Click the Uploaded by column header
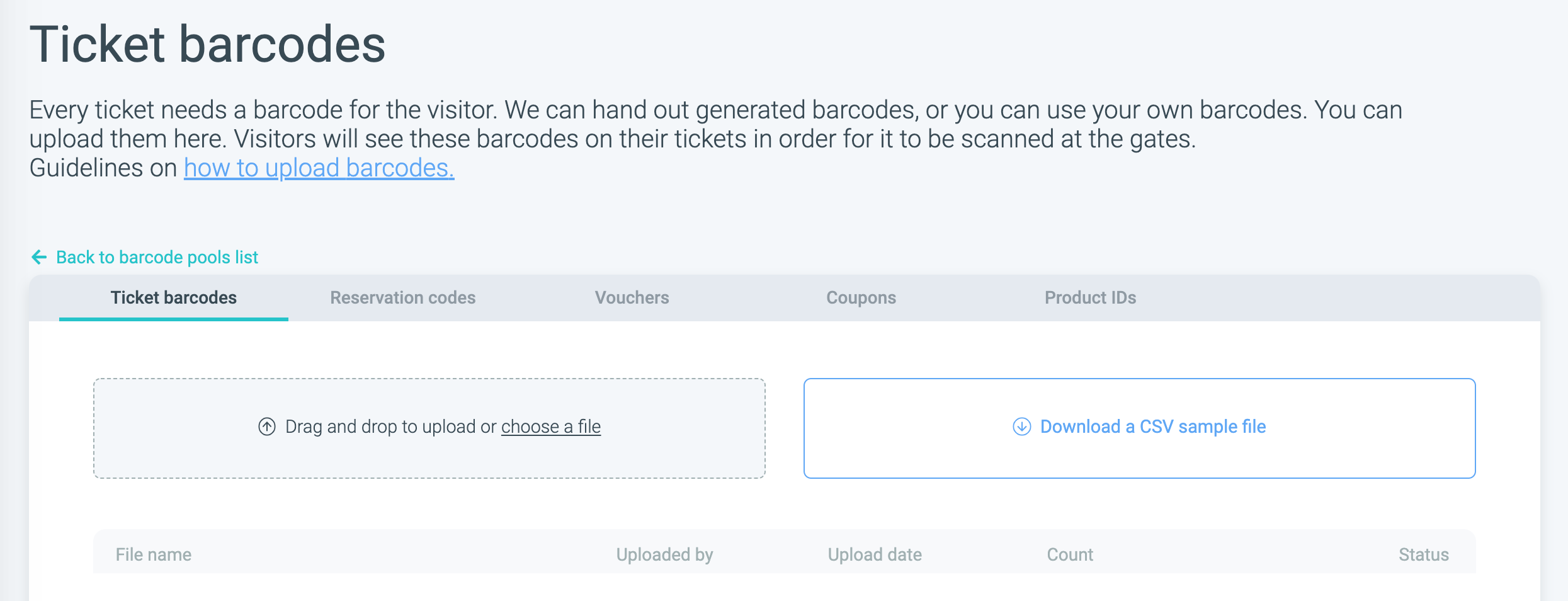This screenshot has height=601, width=1568. coord(664,554)
